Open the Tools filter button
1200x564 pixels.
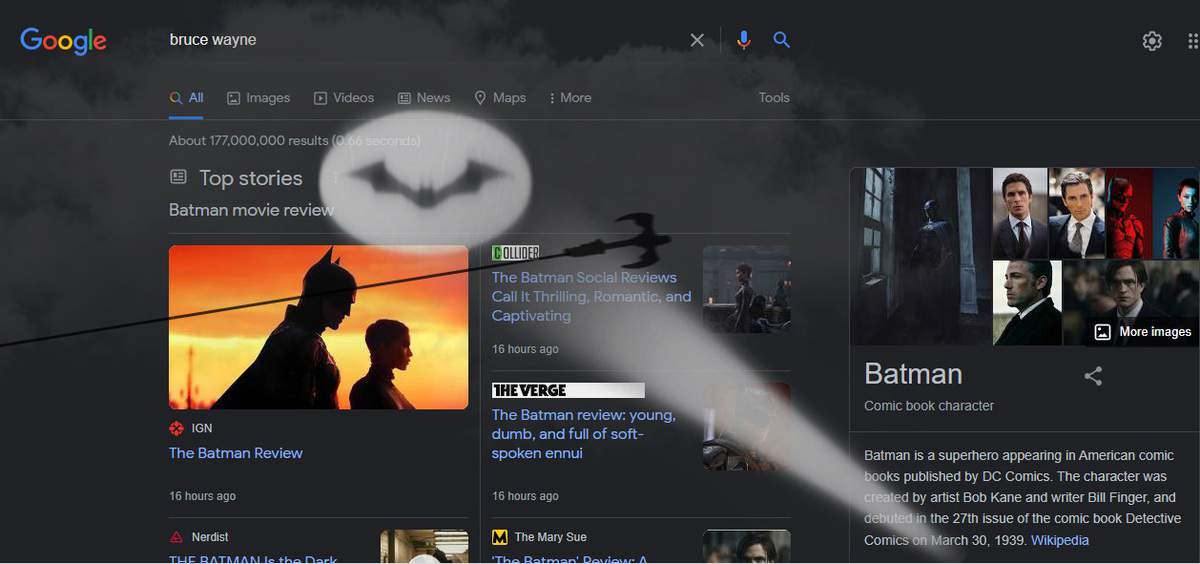[774, 98]
